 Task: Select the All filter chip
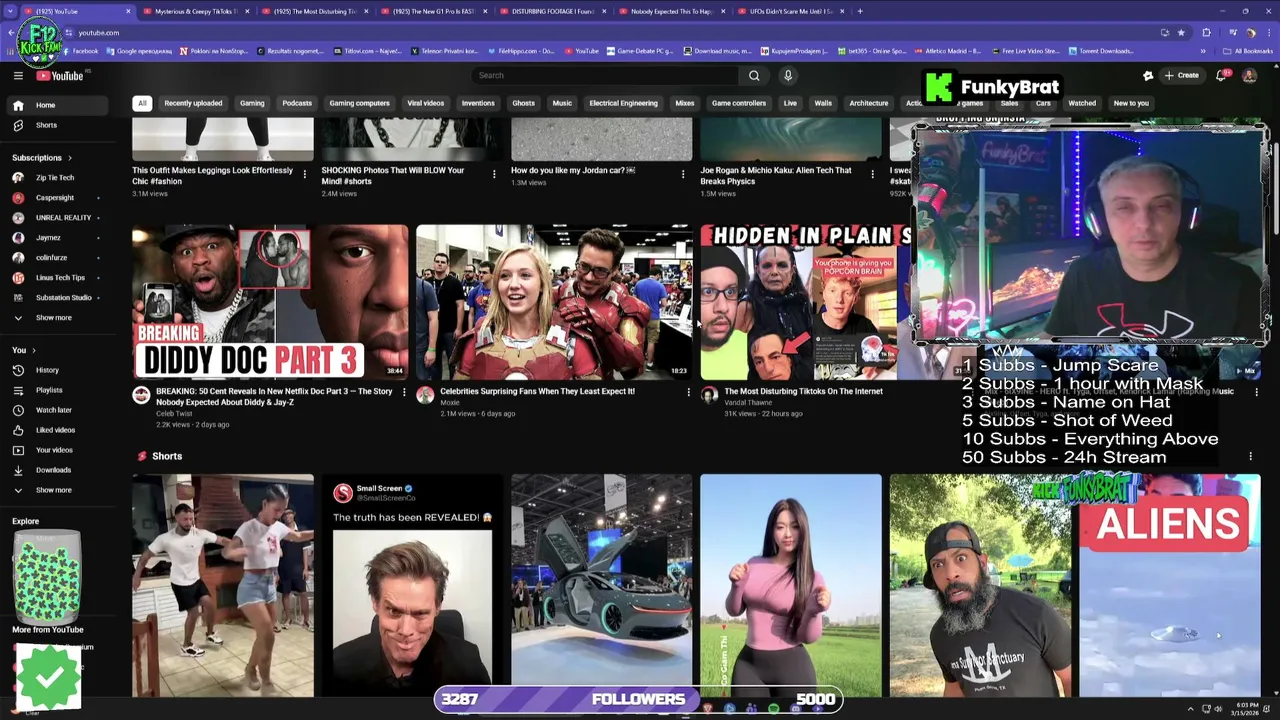click(142, 103)
